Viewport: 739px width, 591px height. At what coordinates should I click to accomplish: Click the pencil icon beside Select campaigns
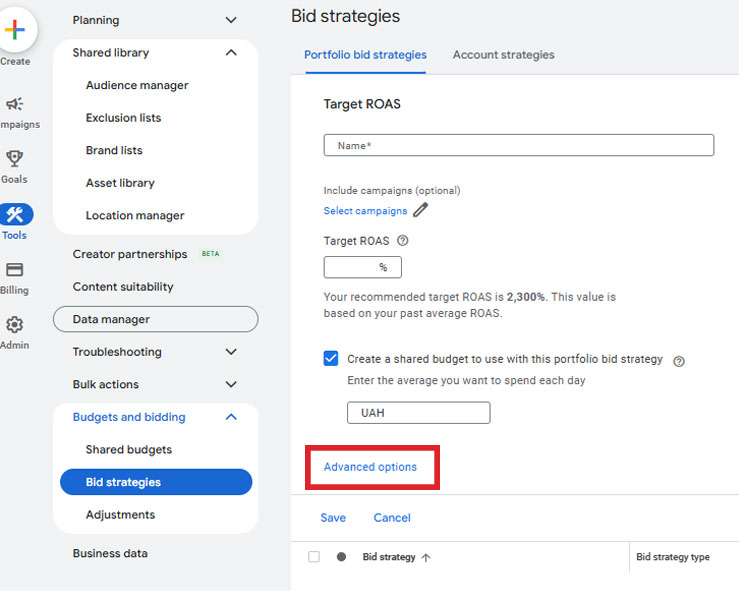pos(421,210)
